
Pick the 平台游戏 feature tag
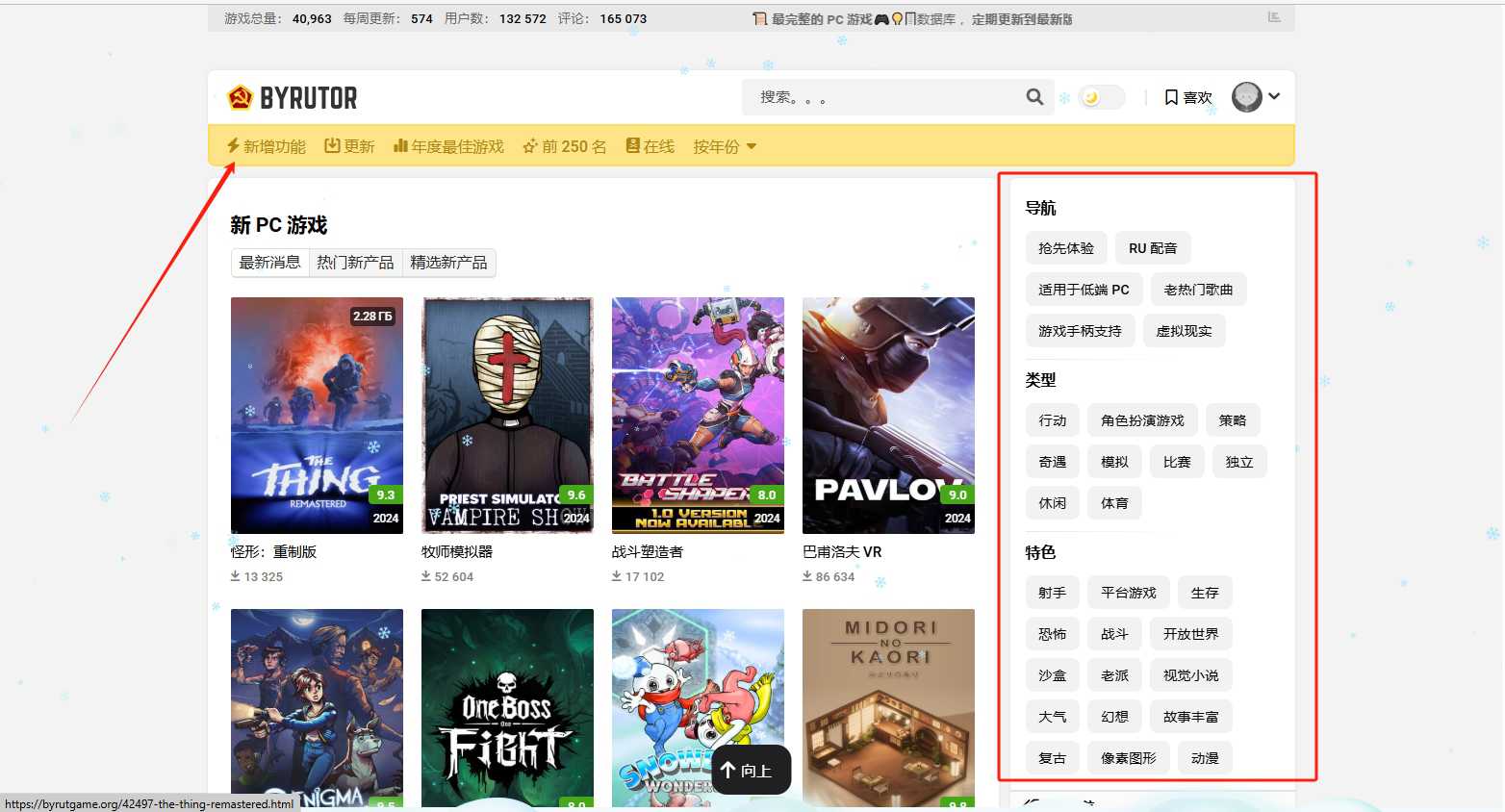pos(1129,593)
